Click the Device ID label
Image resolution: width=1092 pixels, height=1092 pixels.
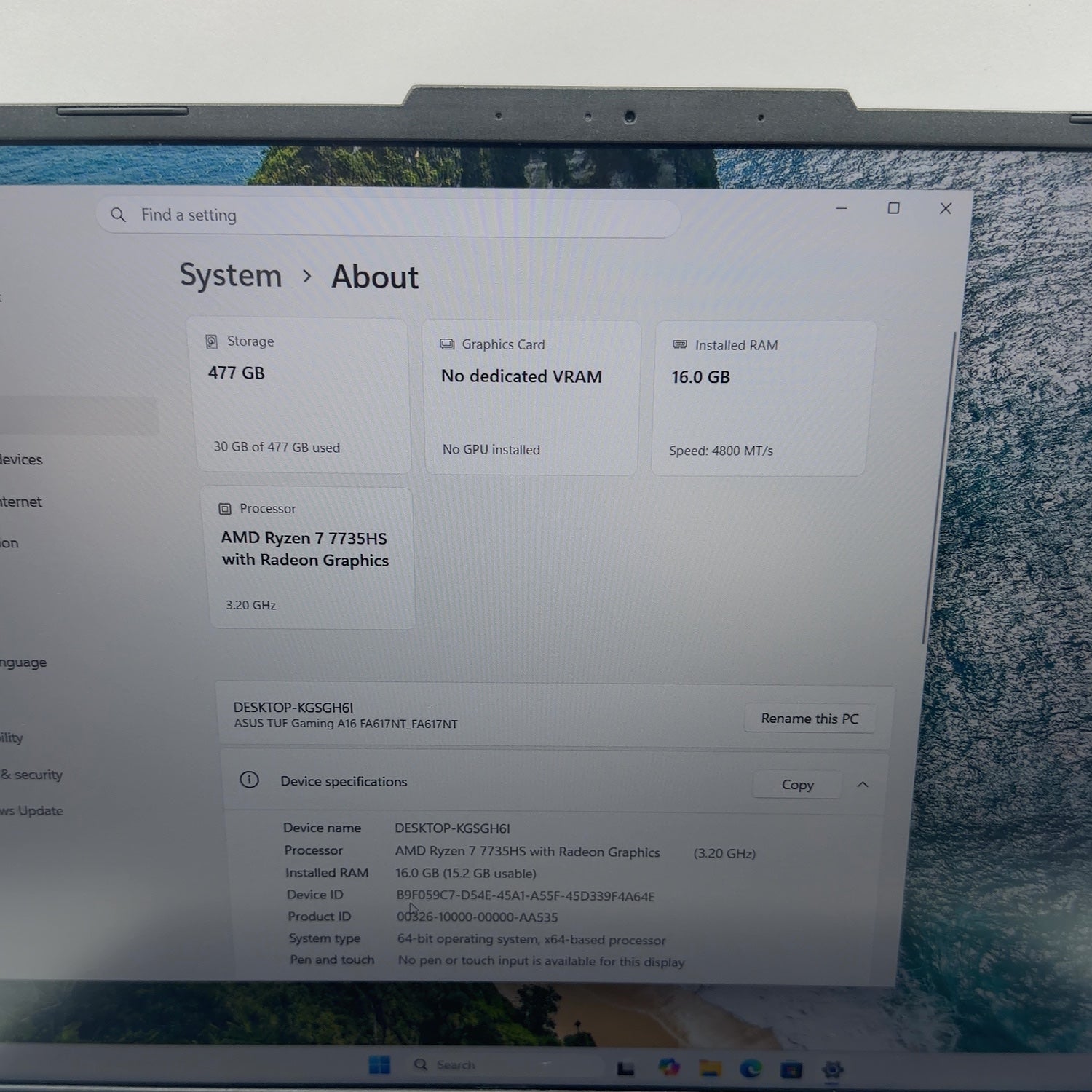click(x=314, y=895)
